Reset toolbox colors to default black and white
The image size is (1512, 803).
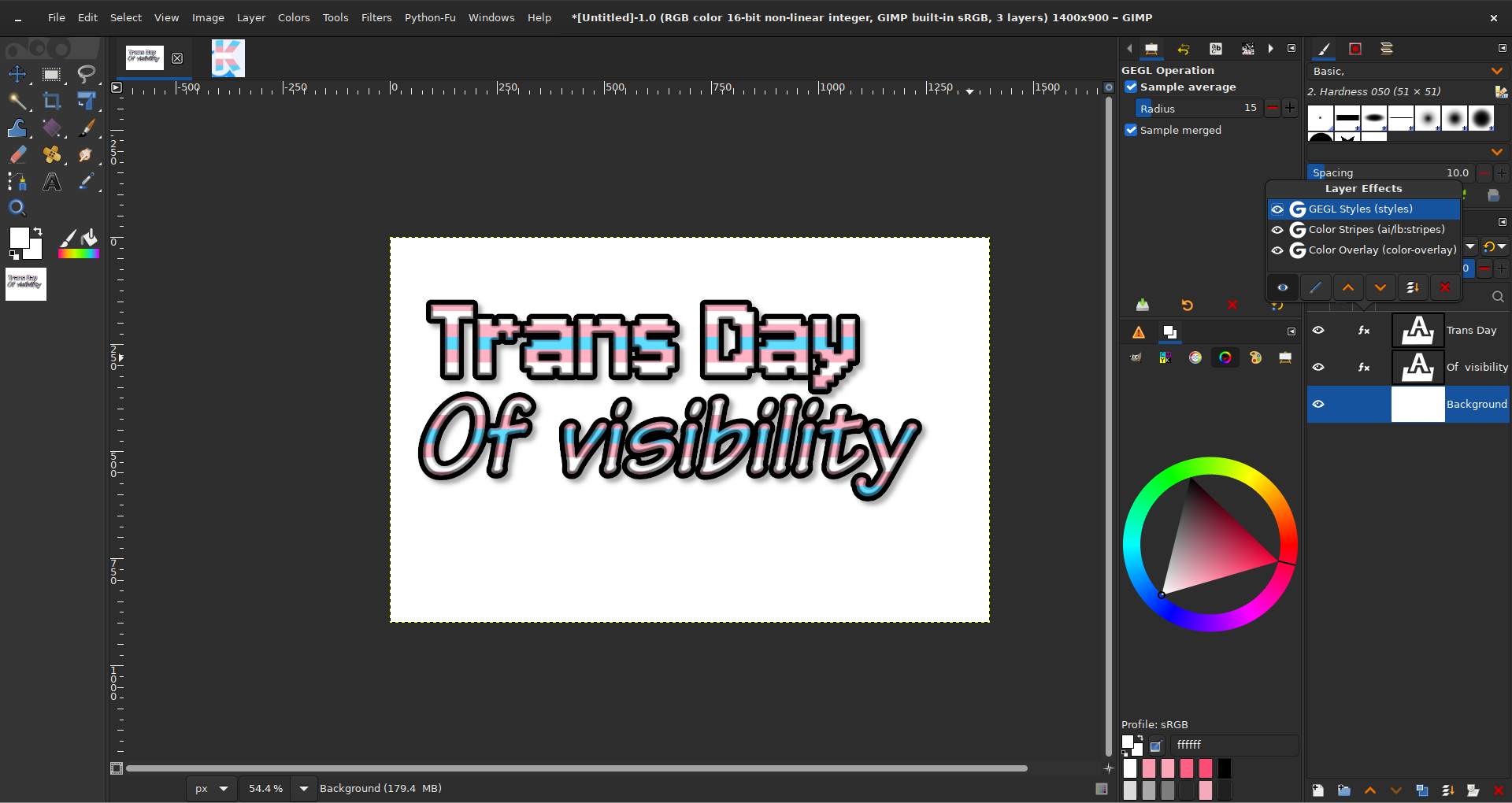(x=13, y=255)
